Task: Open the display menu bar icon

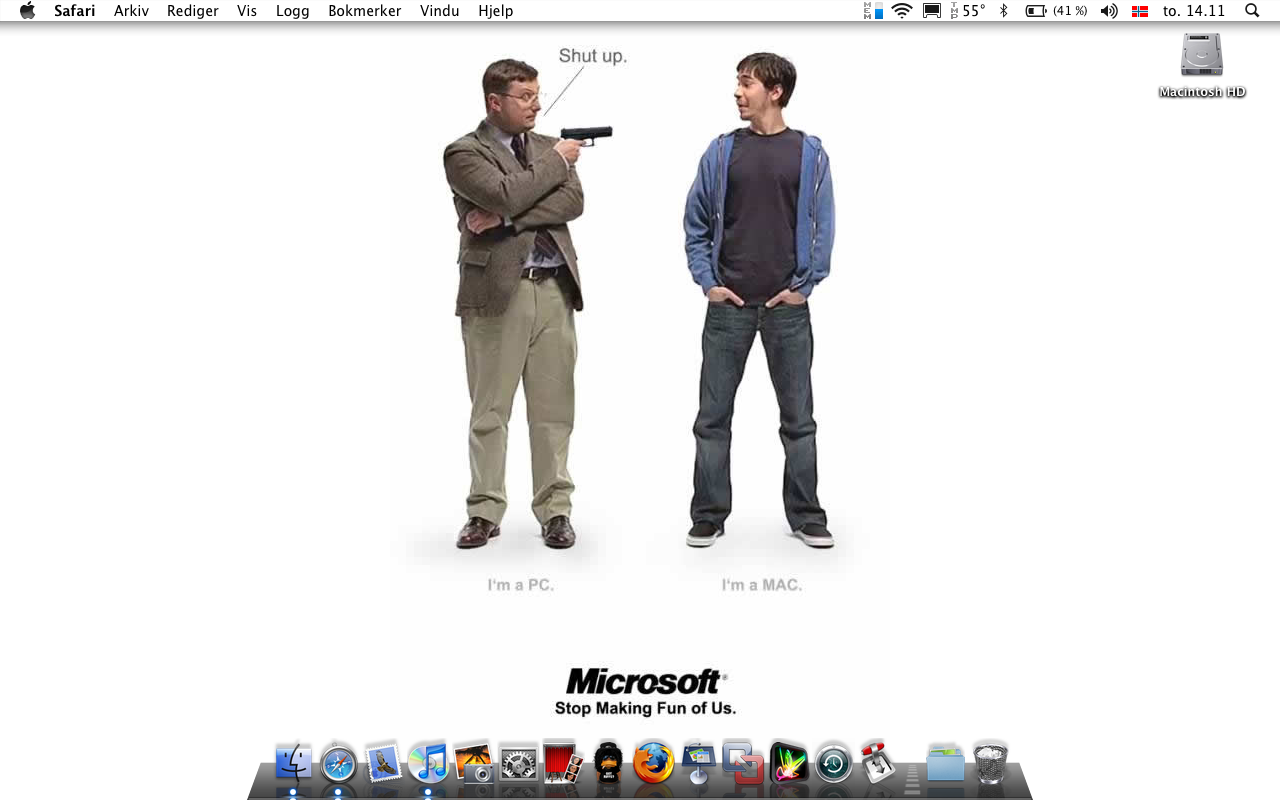Action: 932,11
